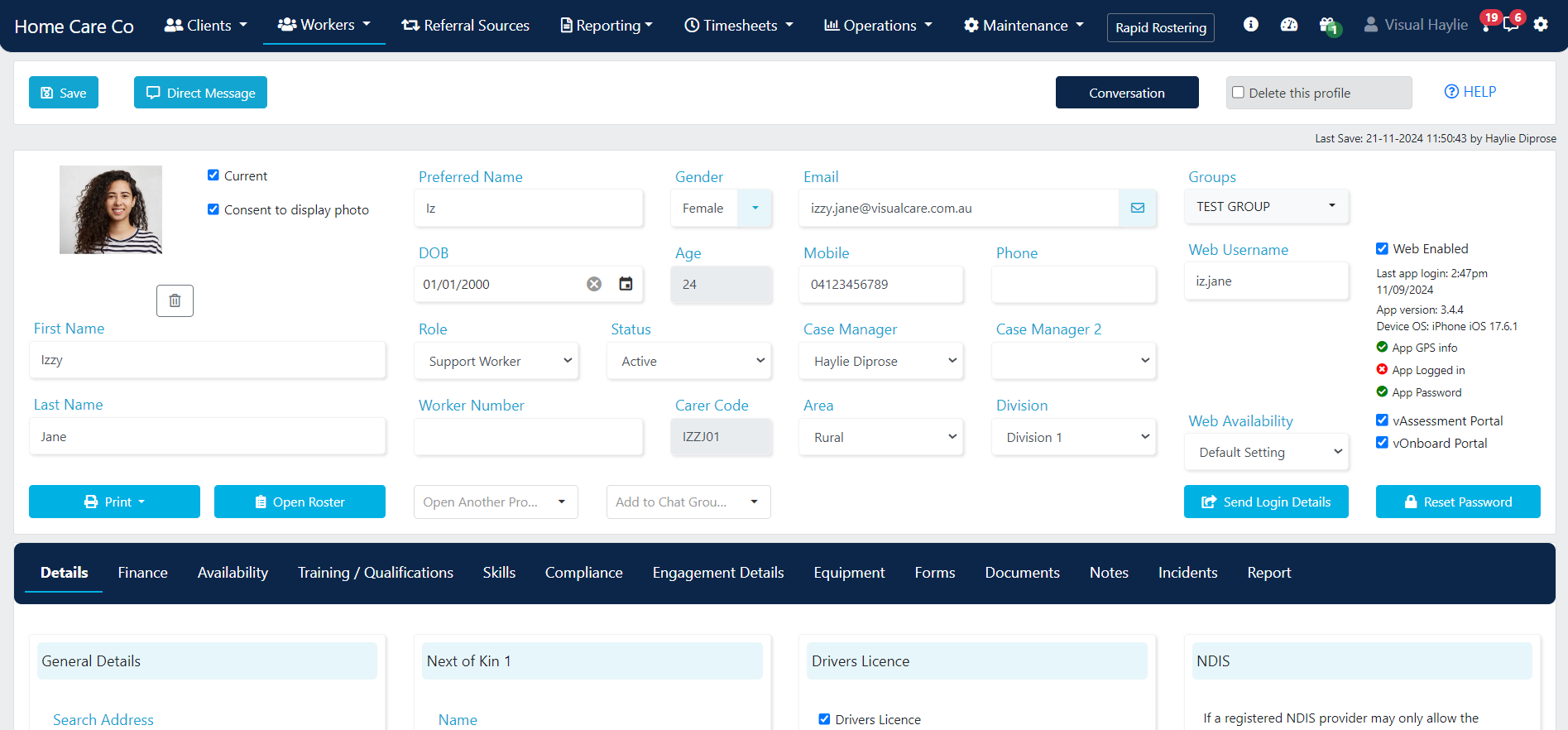Switch to Training / Qualifications tab
1568x730 pixels.
[376, 573]
